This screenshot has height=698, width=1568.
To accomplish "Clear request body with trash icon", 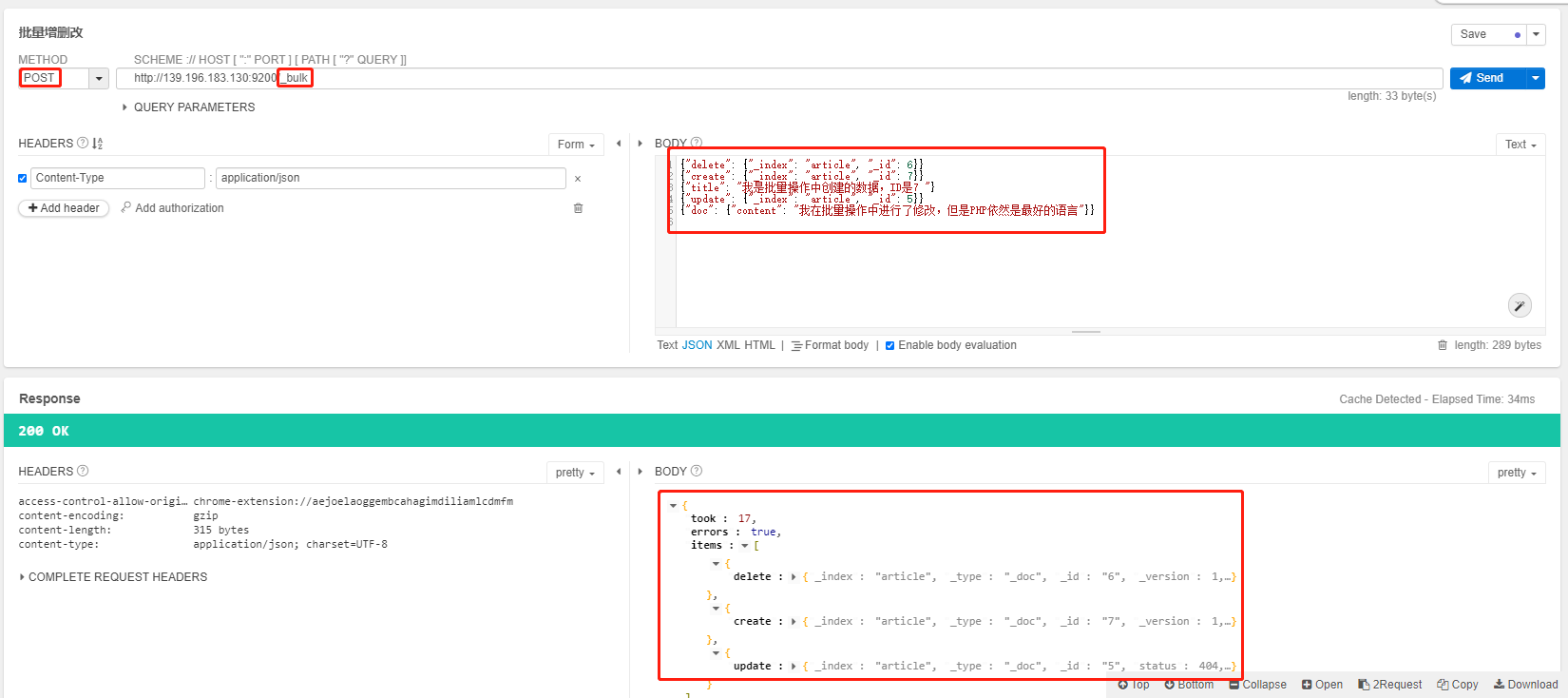I will 1443,345.
